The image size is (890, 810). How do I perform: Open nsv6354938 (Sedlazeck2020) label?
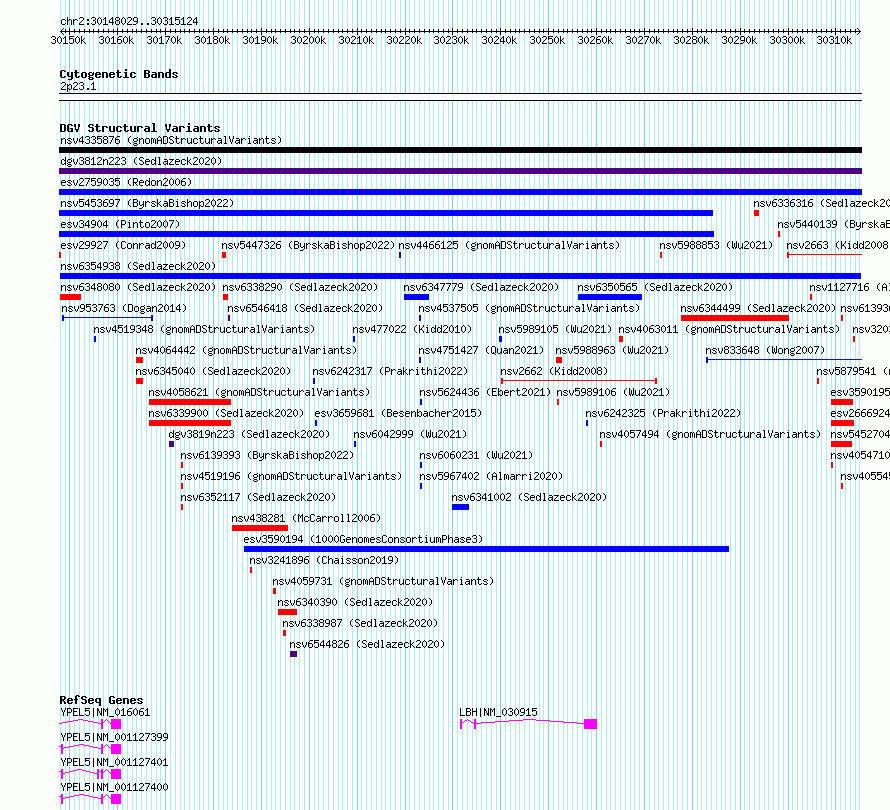click(138, 266)
